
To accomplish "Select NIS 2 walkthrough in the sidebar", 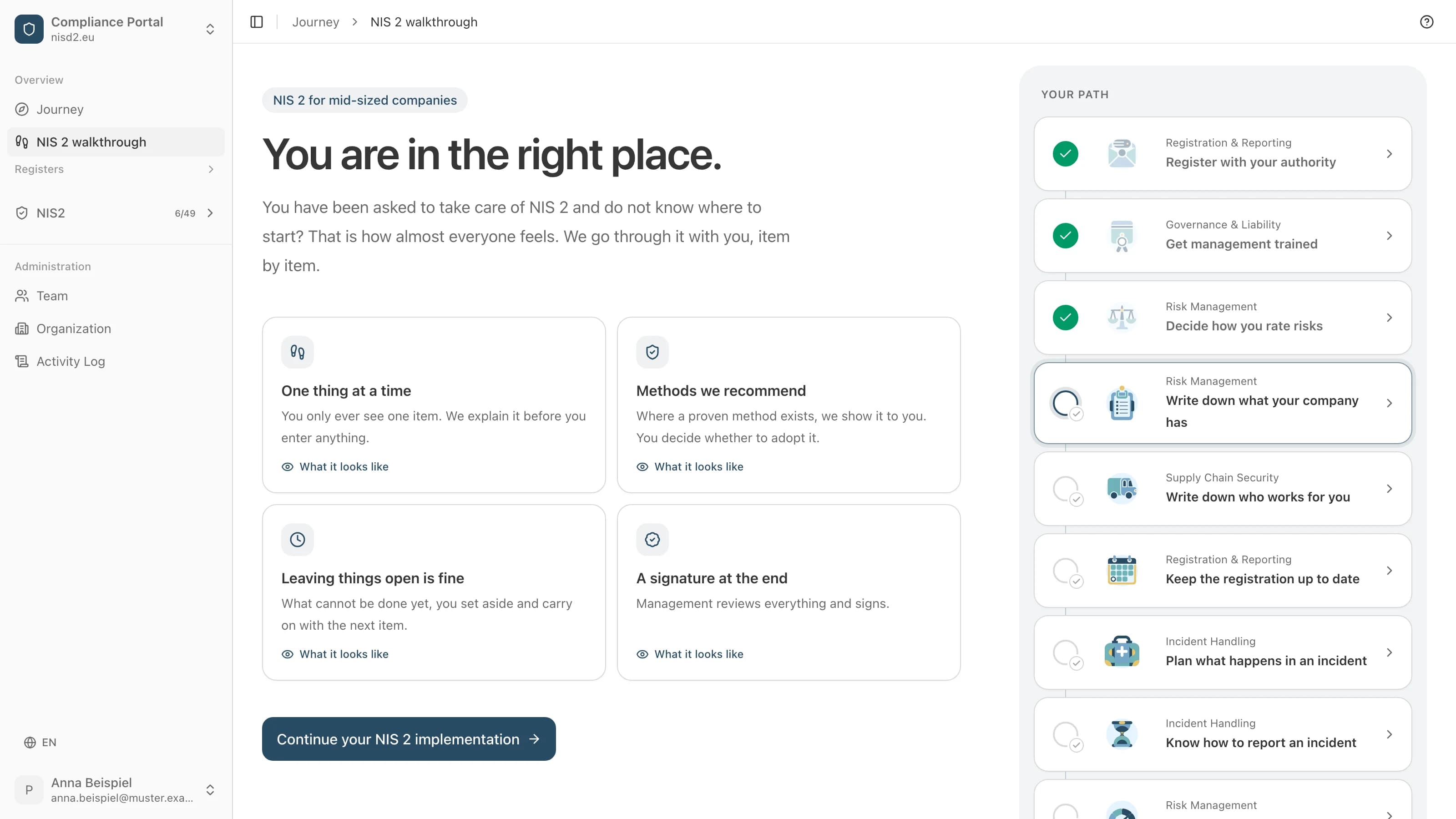I will (x=116, y=142).
